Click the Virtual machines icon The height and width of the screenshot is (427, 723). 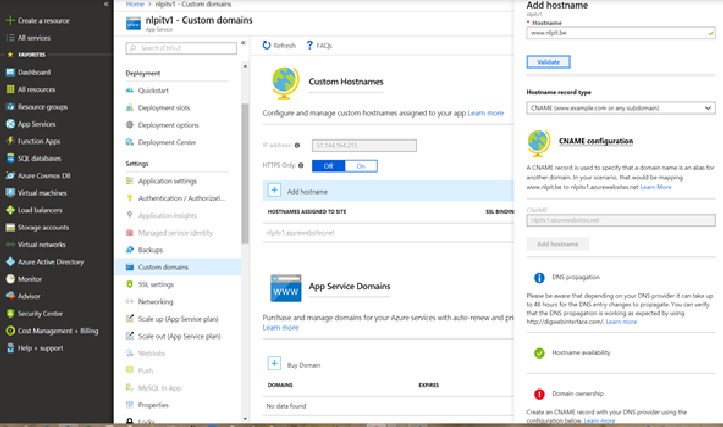click(10, 193)
